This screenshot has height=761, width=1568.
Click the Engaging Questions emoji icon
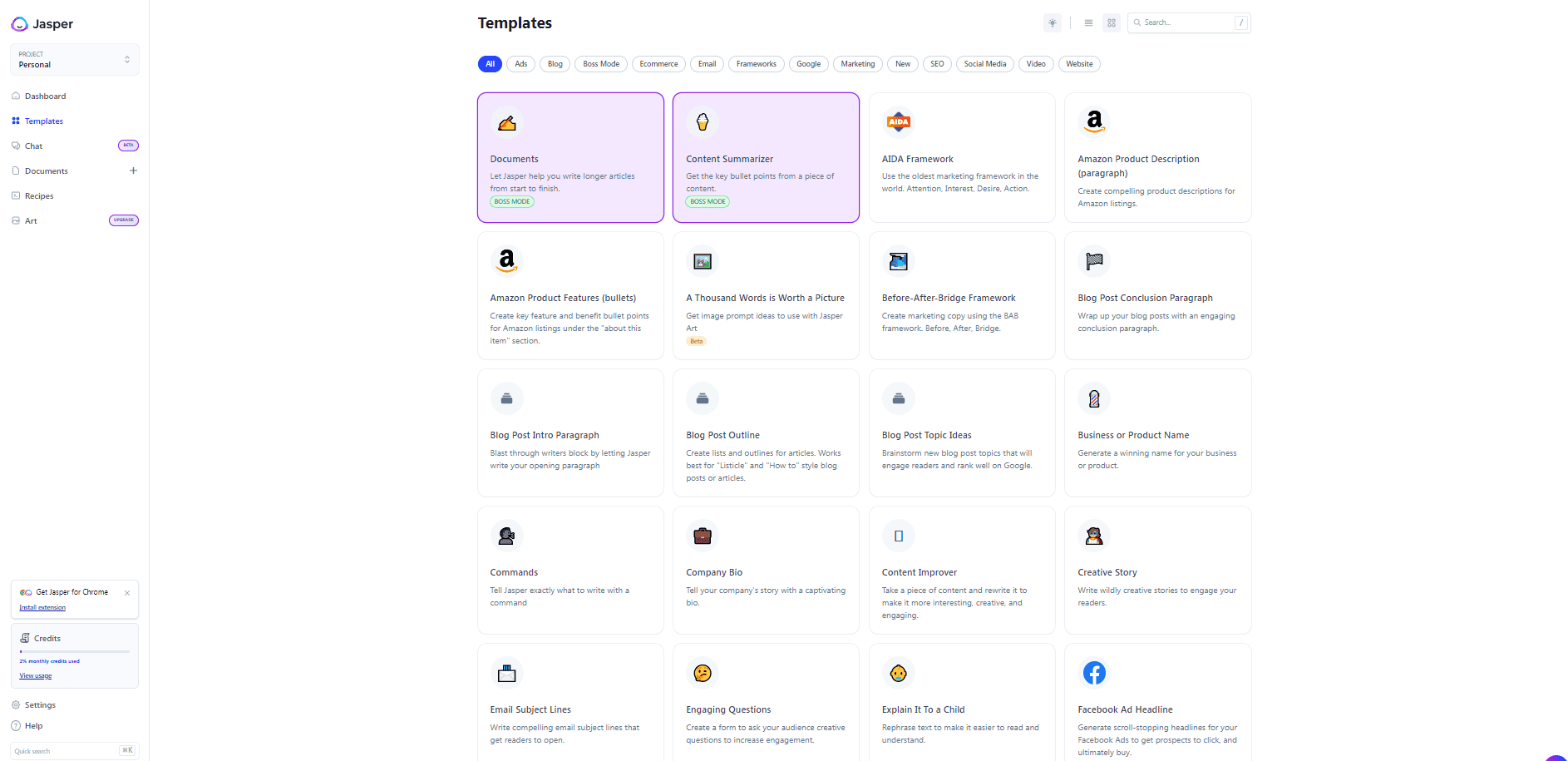coord(703,673)
